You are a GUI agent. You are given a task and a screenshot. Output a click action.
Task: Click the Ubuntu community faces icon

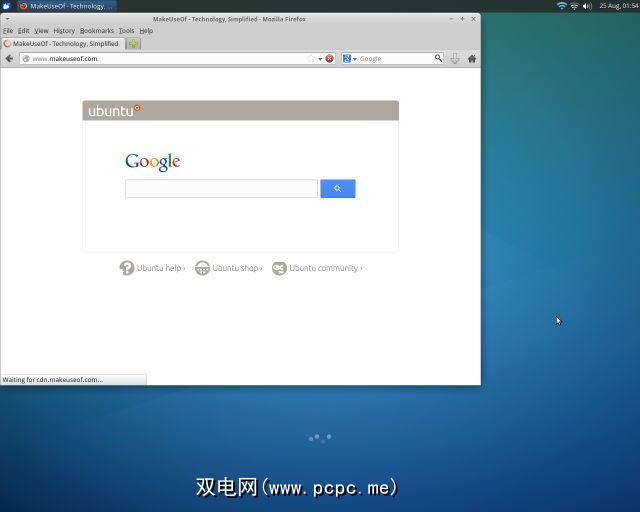point(279,268)
